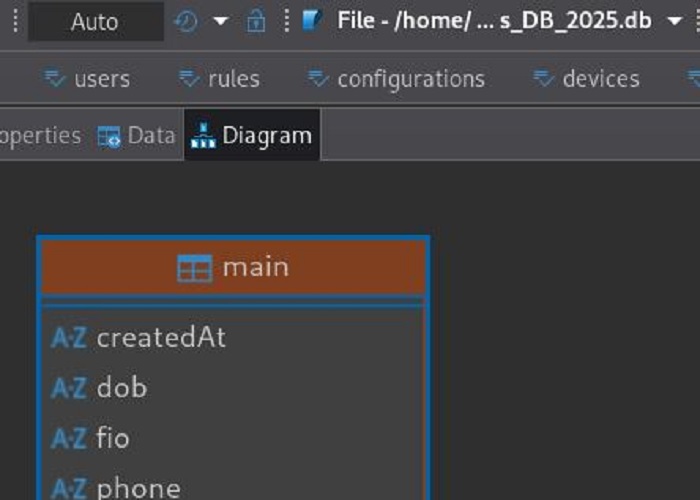
Task: Switch to the configurations editor tab
Action: coord(396,79)
